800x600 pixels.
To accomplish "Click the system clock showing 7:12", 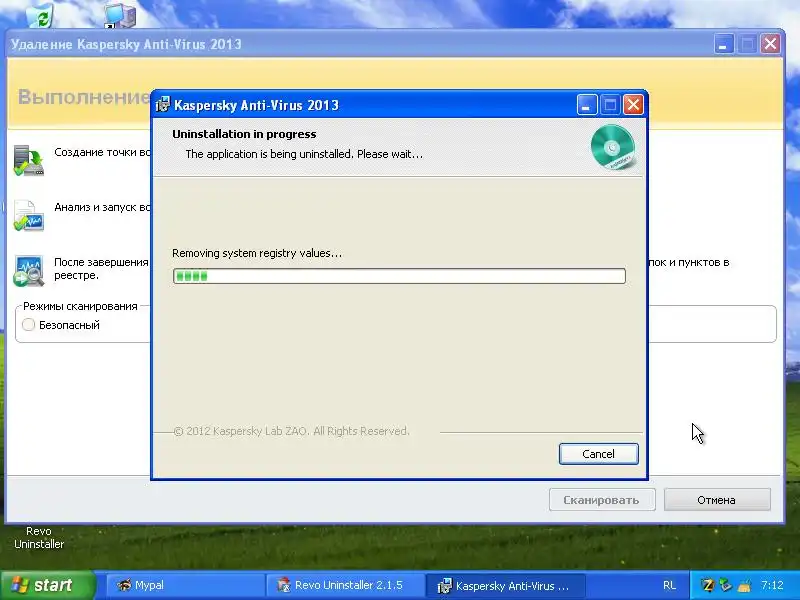I will click(x=772, y=585).
